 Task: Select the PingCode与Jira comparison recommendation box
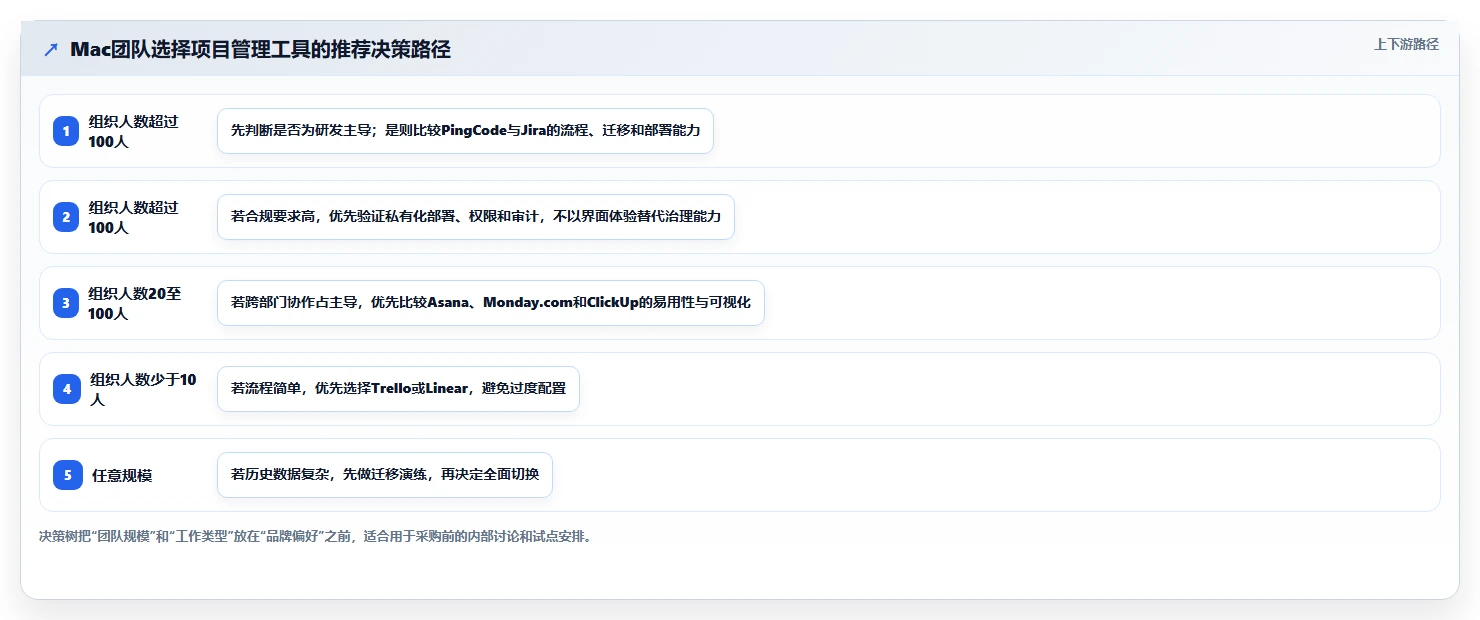[465, 131]
